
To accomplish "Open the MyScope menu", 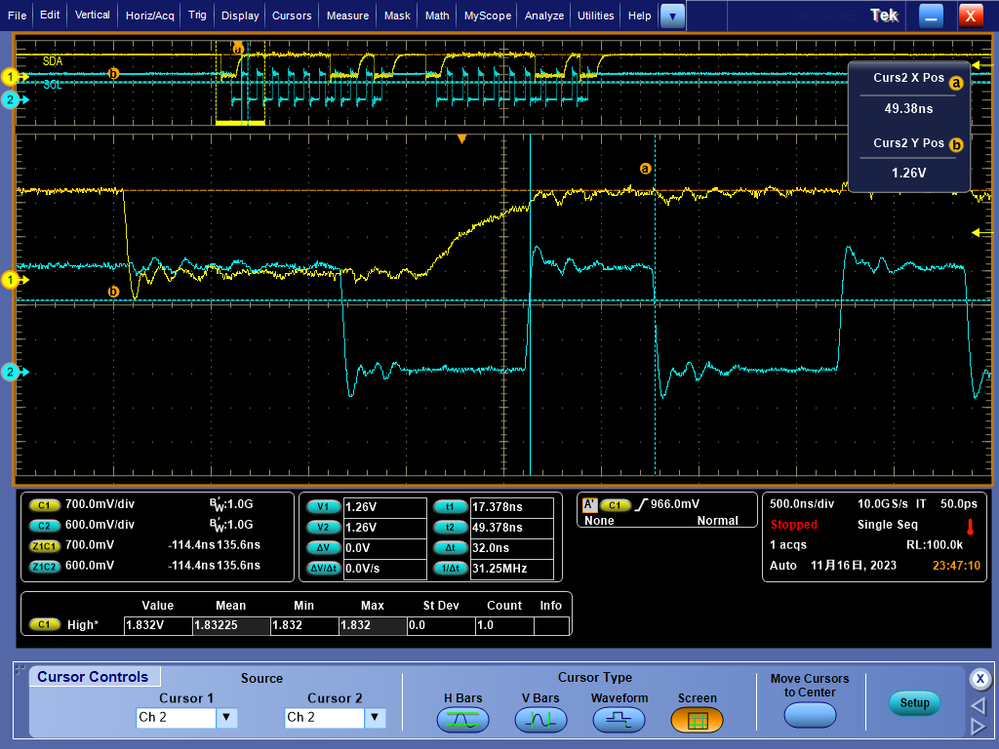I will coord(487,15).
